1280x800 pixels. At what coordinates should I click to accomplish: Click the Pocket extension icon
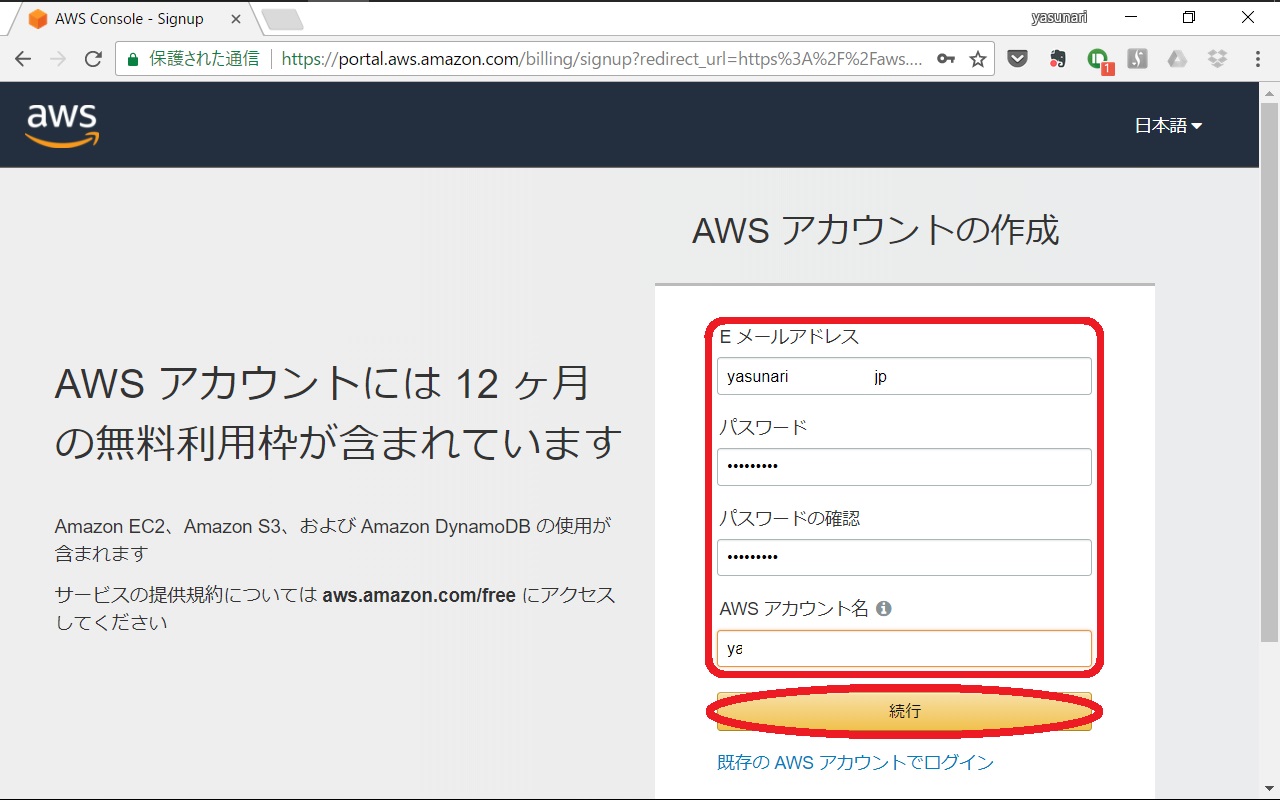[1017, 59]
